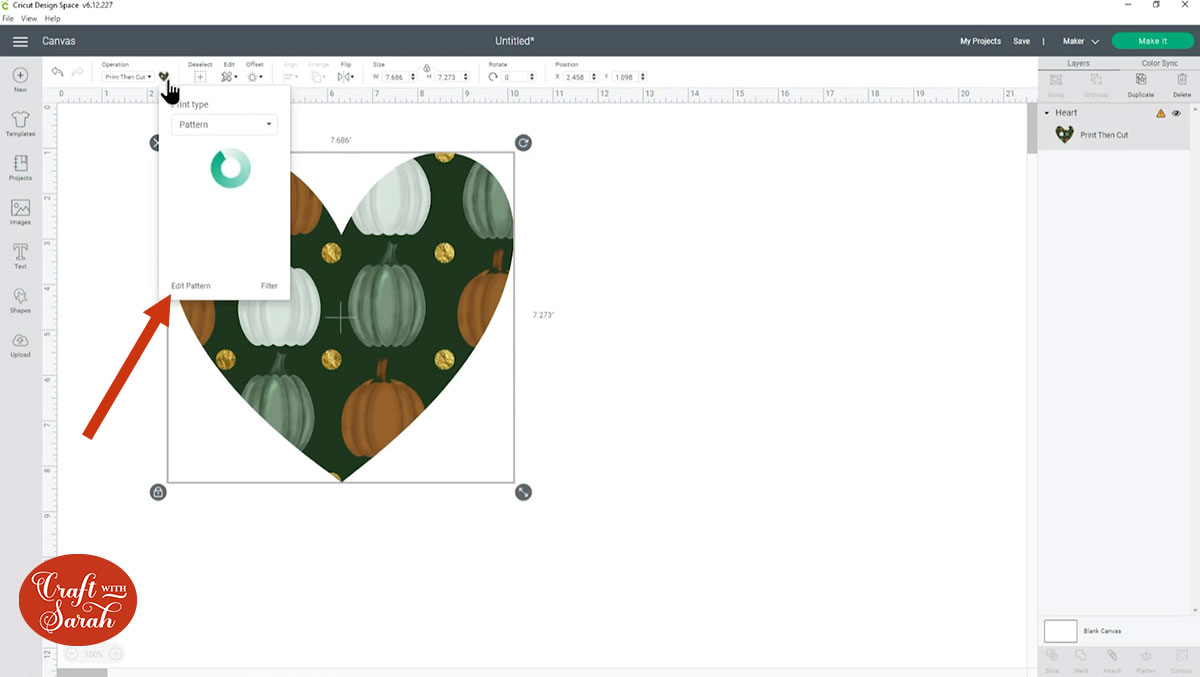Screen dimensions: 1200x677
Task: Click the Edit Pattern link
Action: pyautogui.click(x=191, y=286)
